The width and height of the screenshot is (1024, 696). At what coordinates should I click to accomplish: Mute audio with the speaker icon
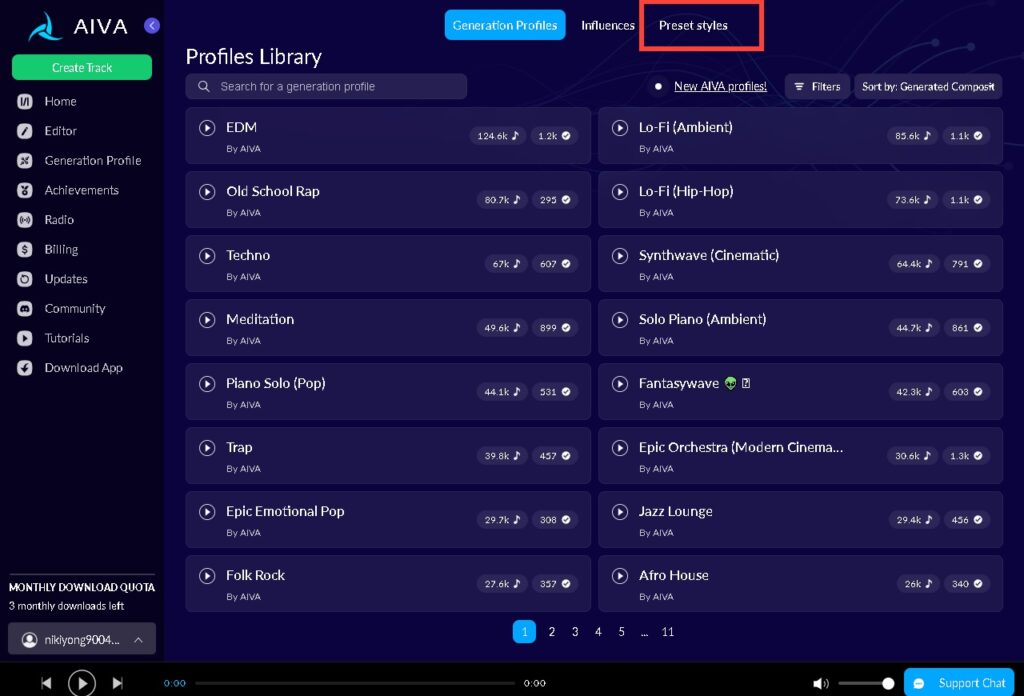click(820, 684)
